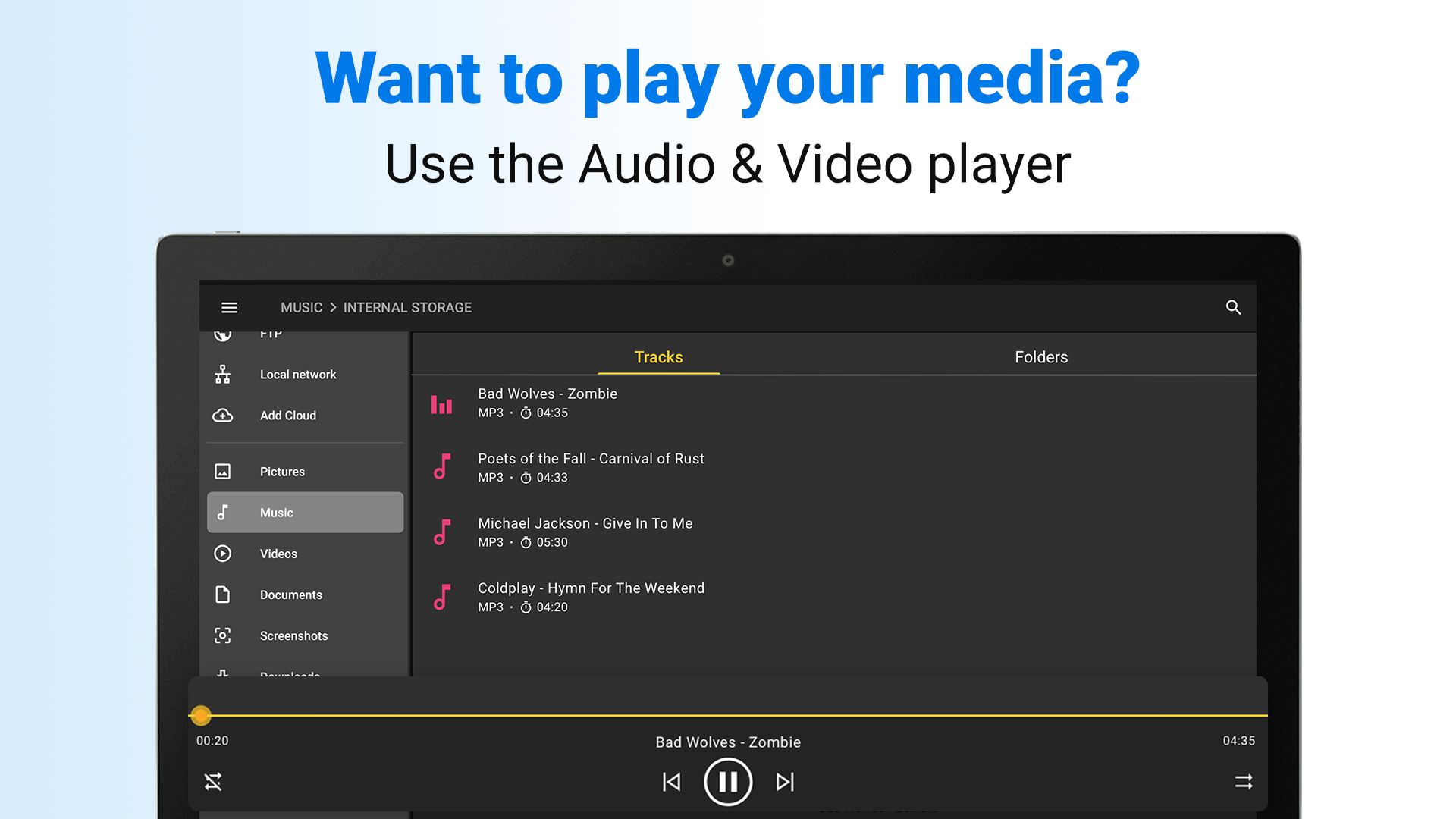Screen dimensions: 1456x819
Task: Open Internal Storage from the breadcrumb
Action: click(407, 307)
